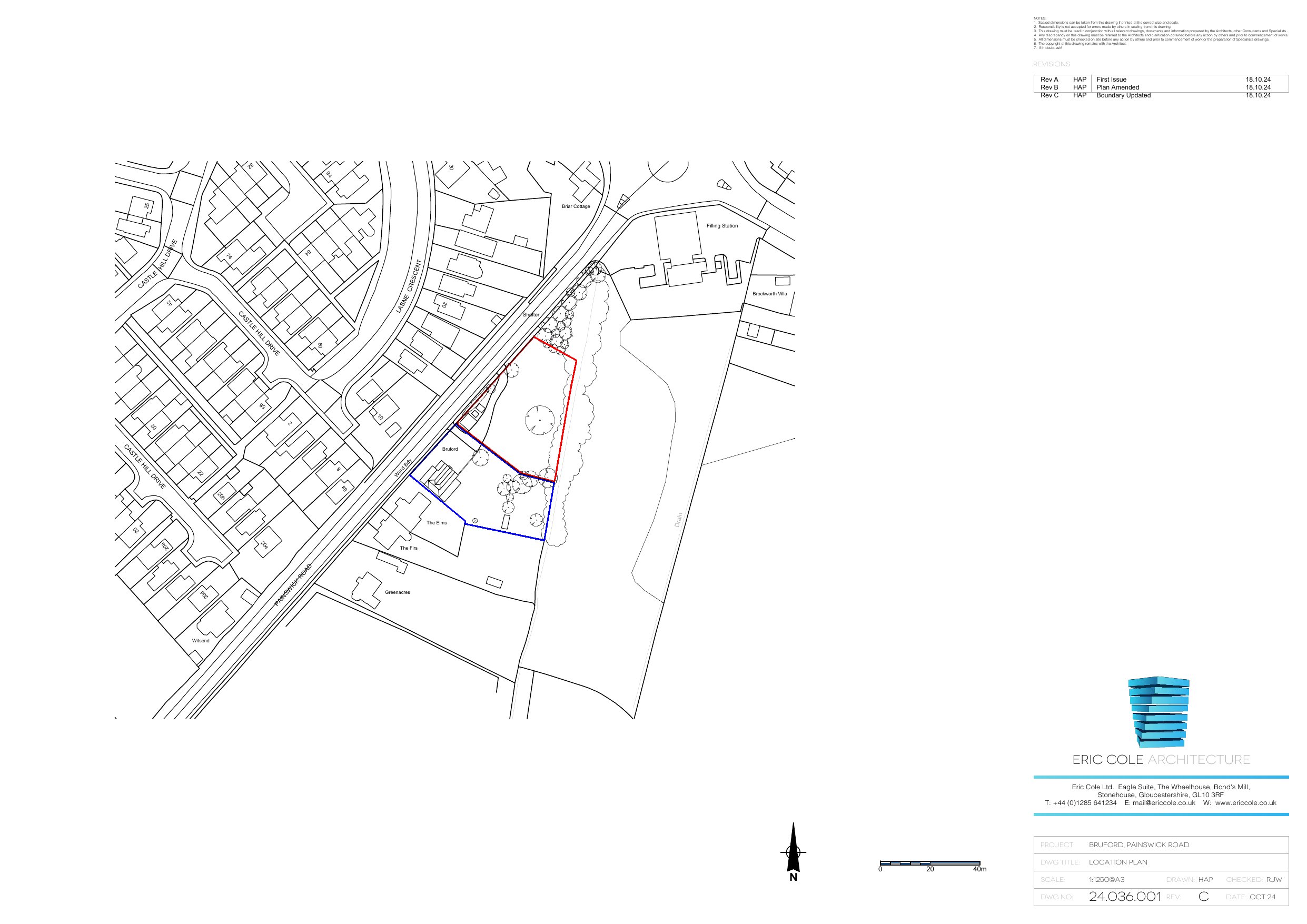Click the LOCATION PLAN drawing title
1307x924 pixels.
(1118, 862)
